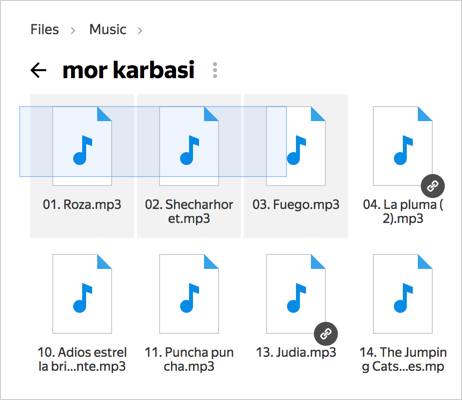Click the 01. Roza.mp3 filename text
462x400 pixels.
(x=82, y=204)
